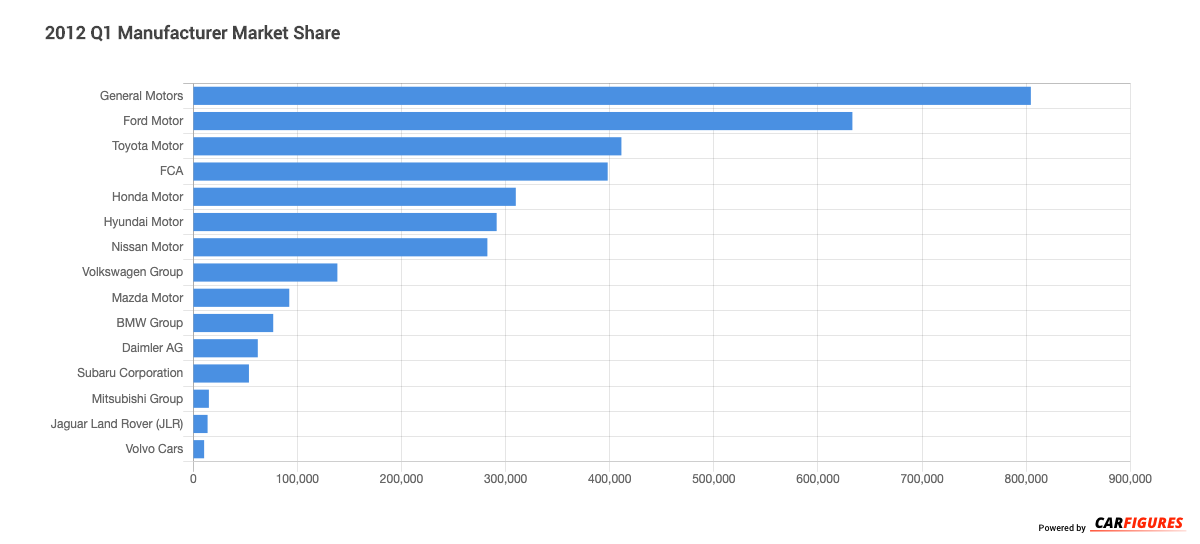Viewport: 1200px width, 544px height.
Task: Click the Nissan Motor bar
Action: coord(340,247)
